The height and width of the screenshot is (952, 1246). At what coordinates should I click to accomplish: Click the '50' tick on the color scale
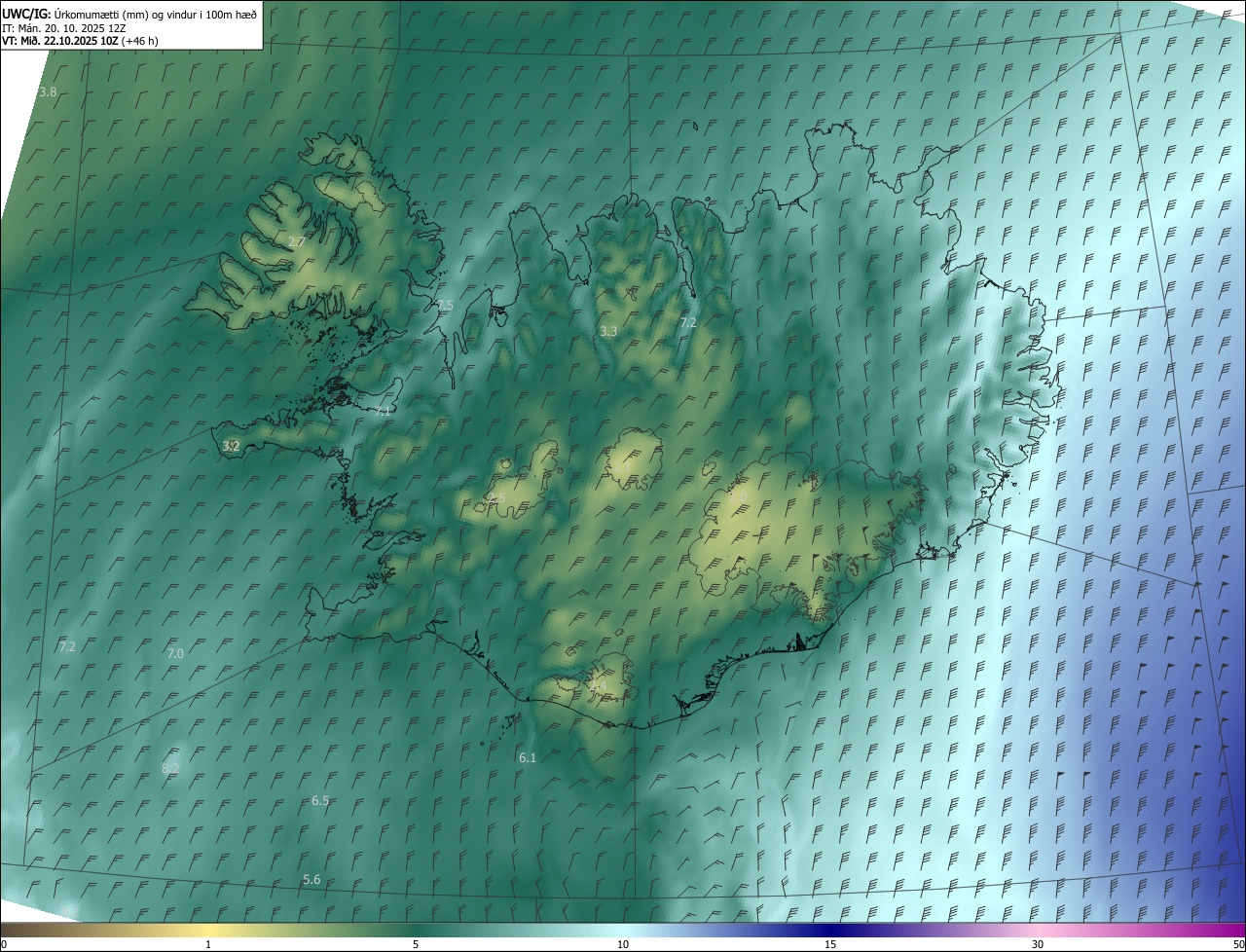[1238, 944]
